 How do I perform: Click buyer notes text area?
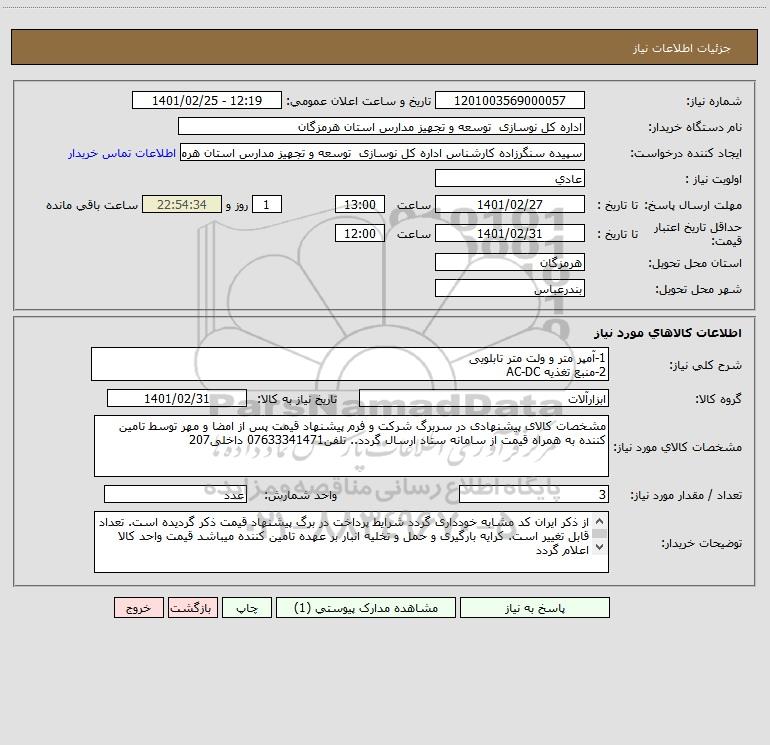[351, 542]
